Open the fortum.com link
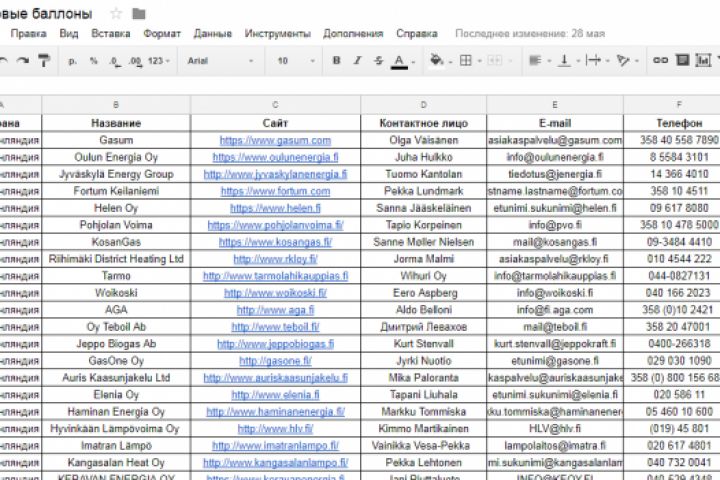The image size is (720, 480). 275,191
